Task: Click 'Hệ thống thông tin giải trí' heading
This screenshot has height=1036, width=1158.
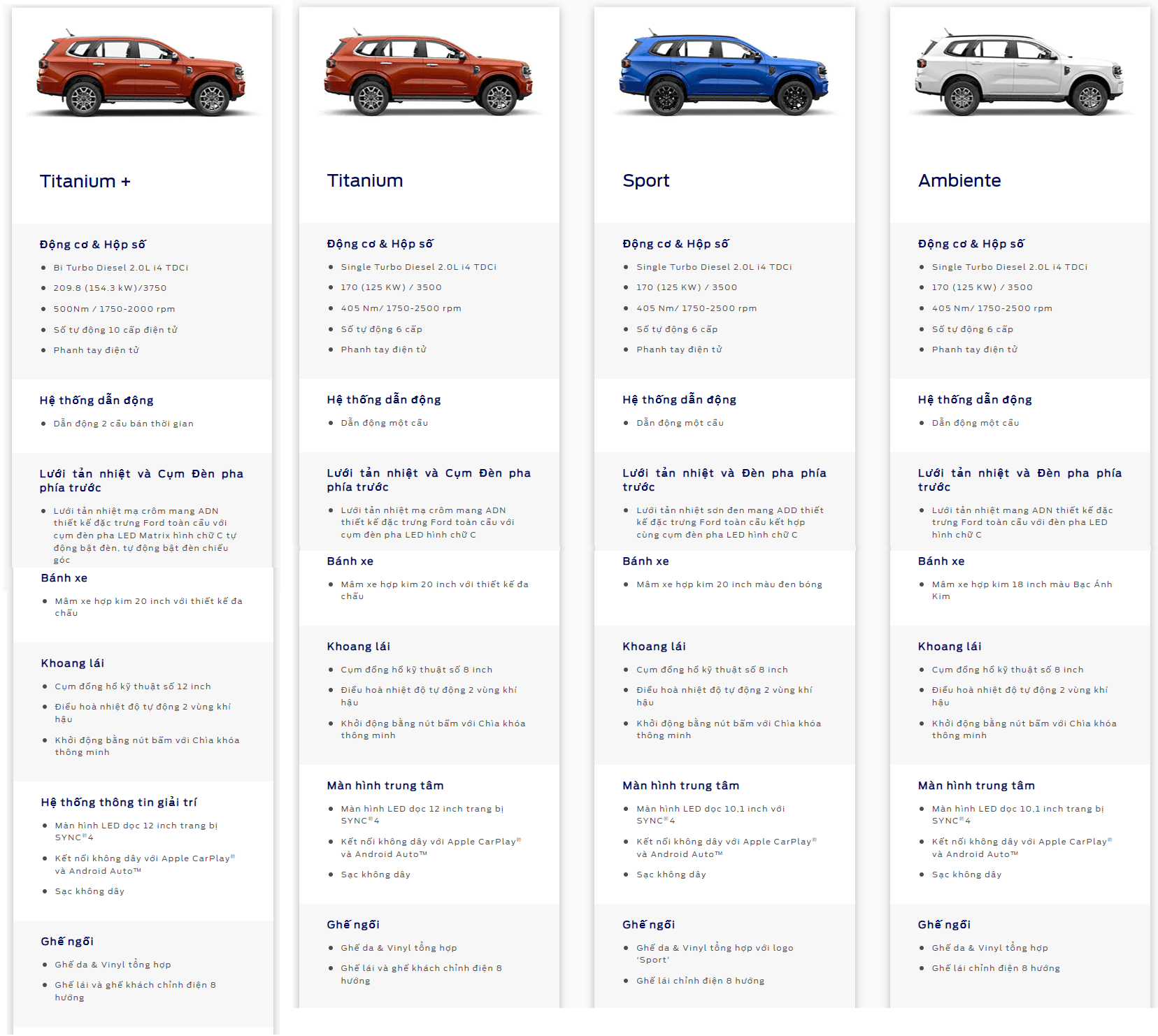Action: 119,803
